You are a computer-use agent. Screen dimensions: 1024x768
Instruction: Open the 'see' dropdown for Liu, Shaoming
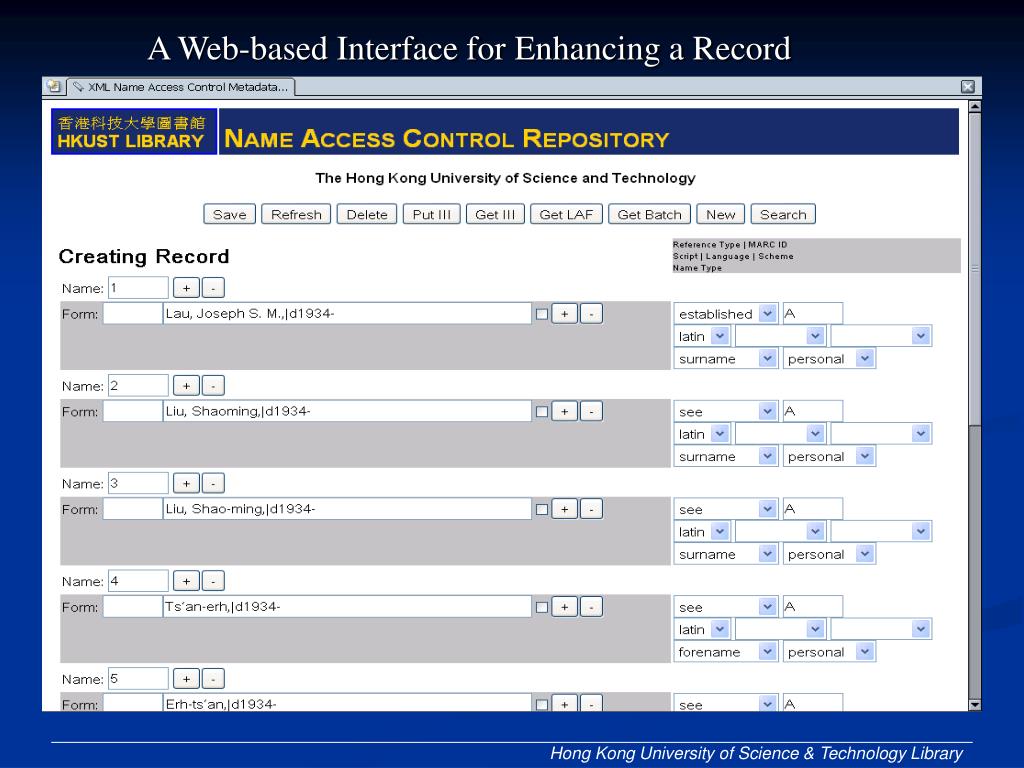726,412
